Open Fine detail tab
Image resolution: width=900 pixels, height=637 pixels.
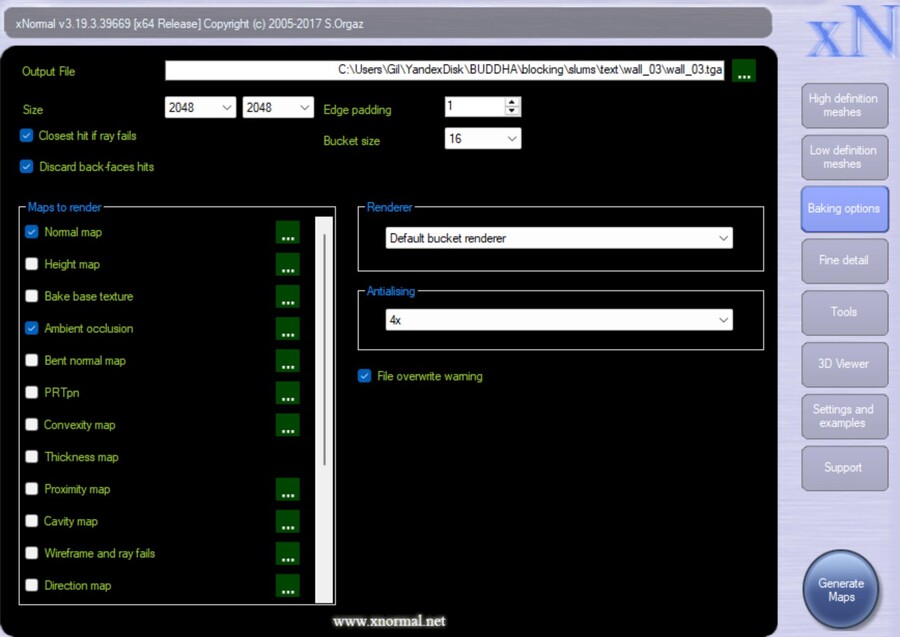[x=844, y=261]
